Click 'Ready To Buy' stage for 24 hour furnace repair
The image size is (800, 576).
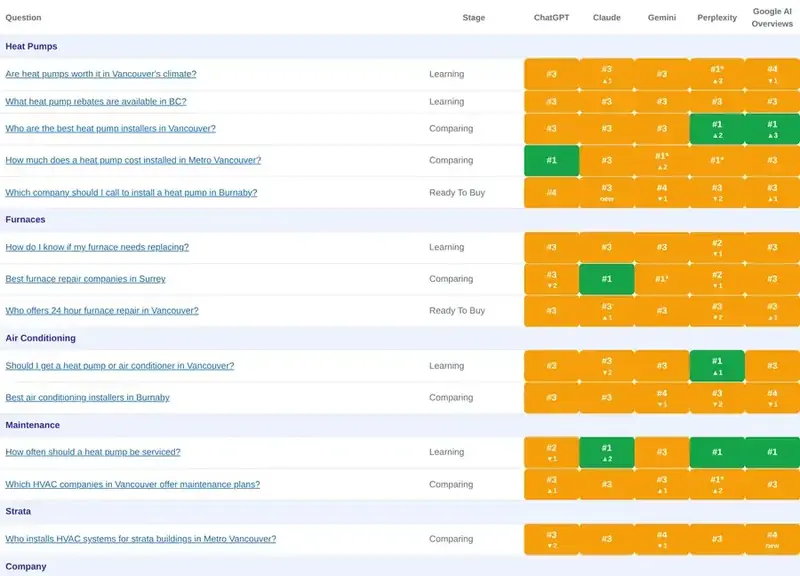[x=457, y=311]
